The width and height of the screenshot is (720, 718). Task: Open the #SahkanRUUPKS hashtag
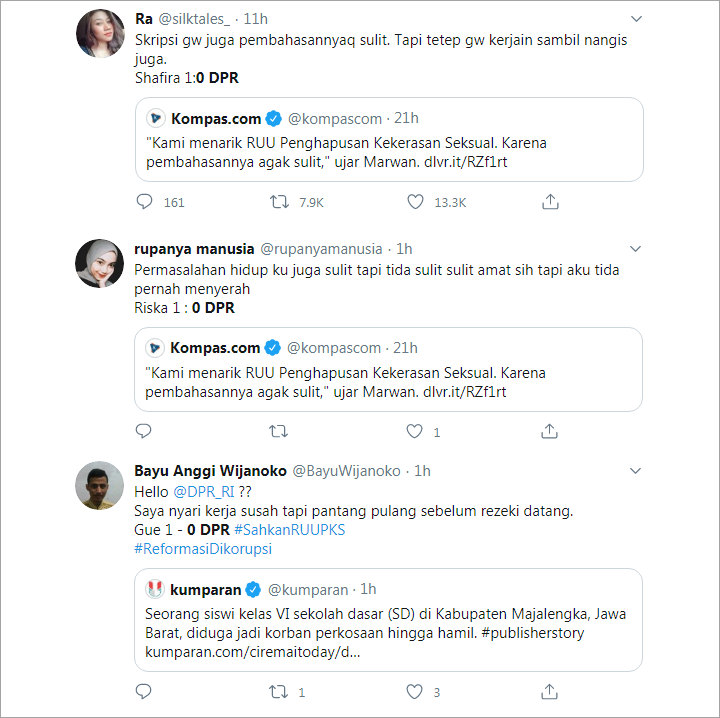(x=289, y=530)
